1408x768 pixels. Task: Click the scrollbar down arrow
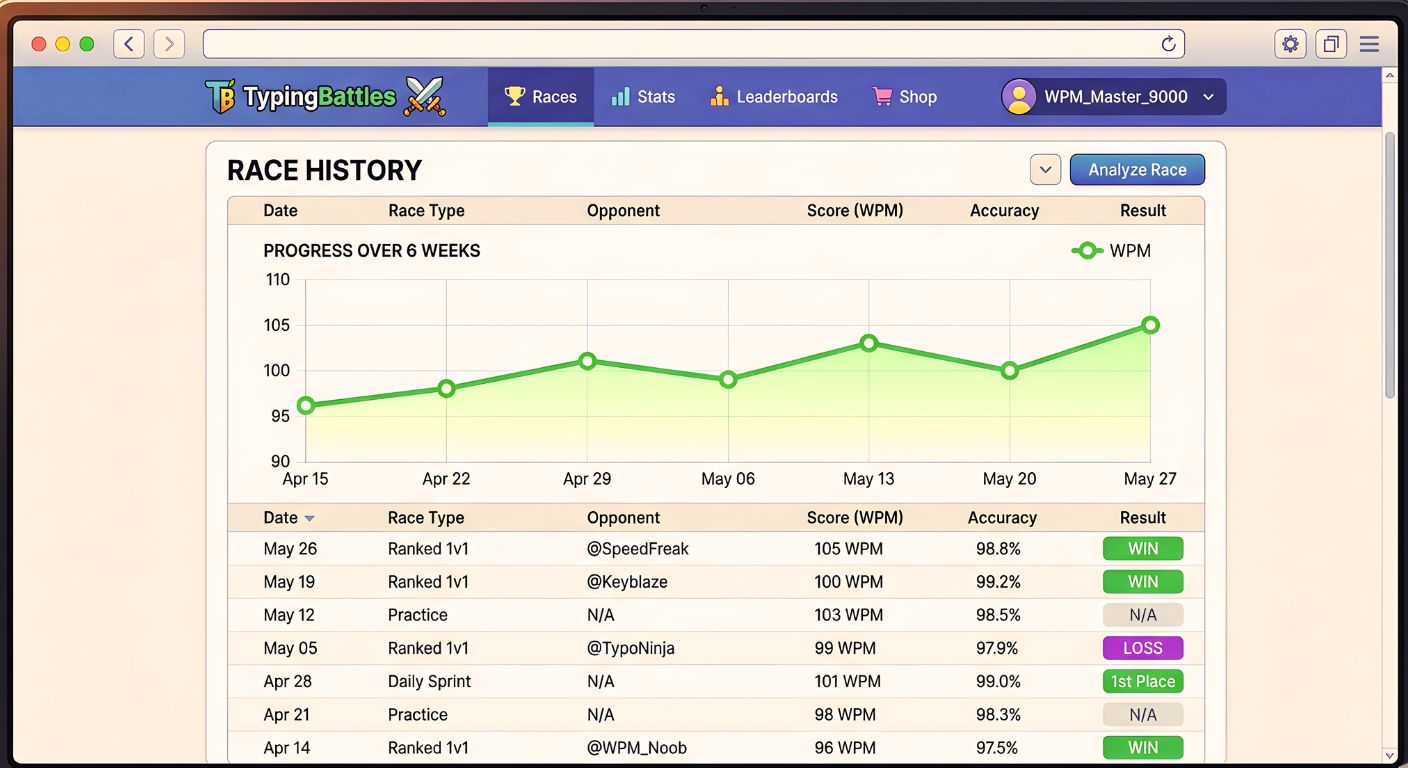click(x=1389, y=755)
